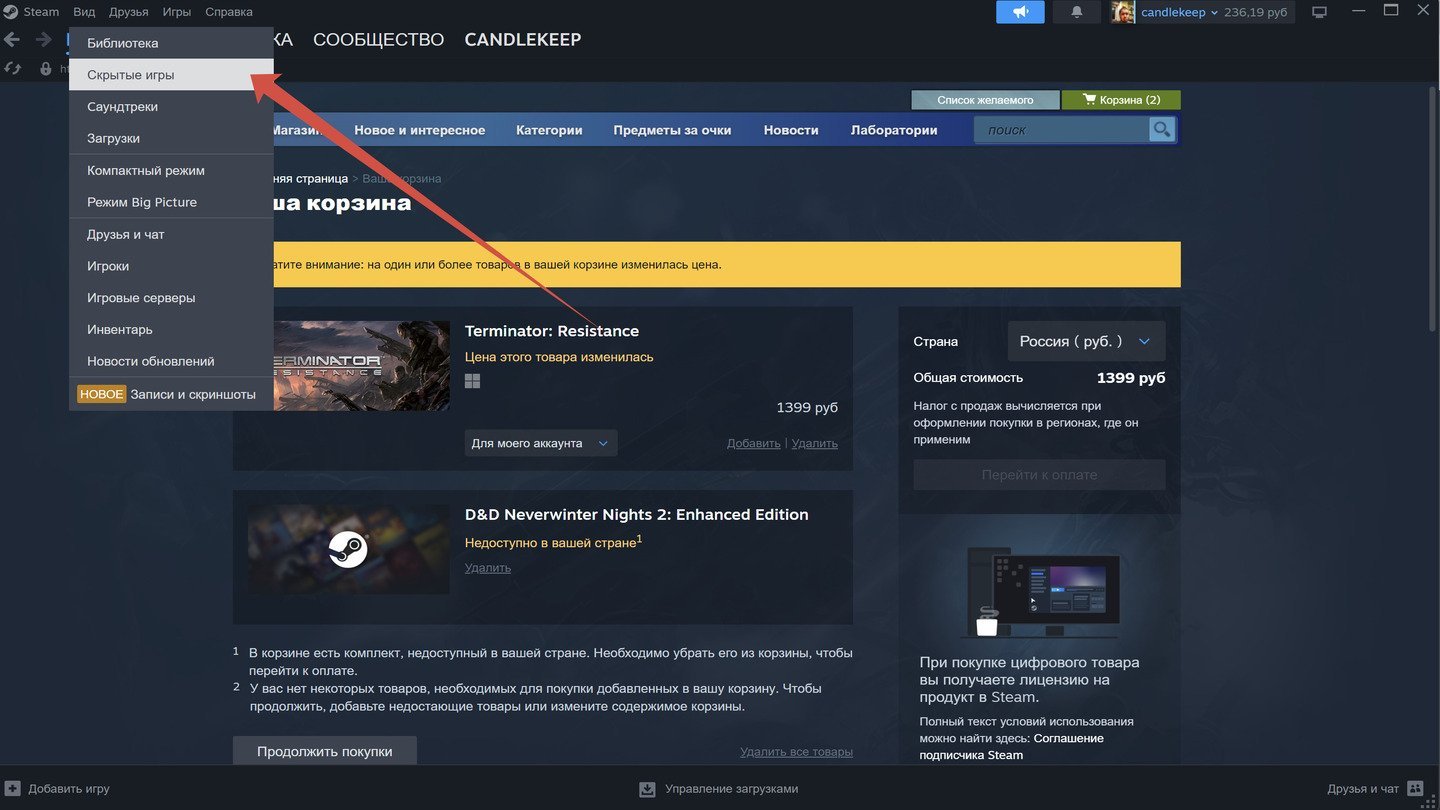
Task: Click the address bar lock icon
Action: pyautogui.click(x=45, y=69)
